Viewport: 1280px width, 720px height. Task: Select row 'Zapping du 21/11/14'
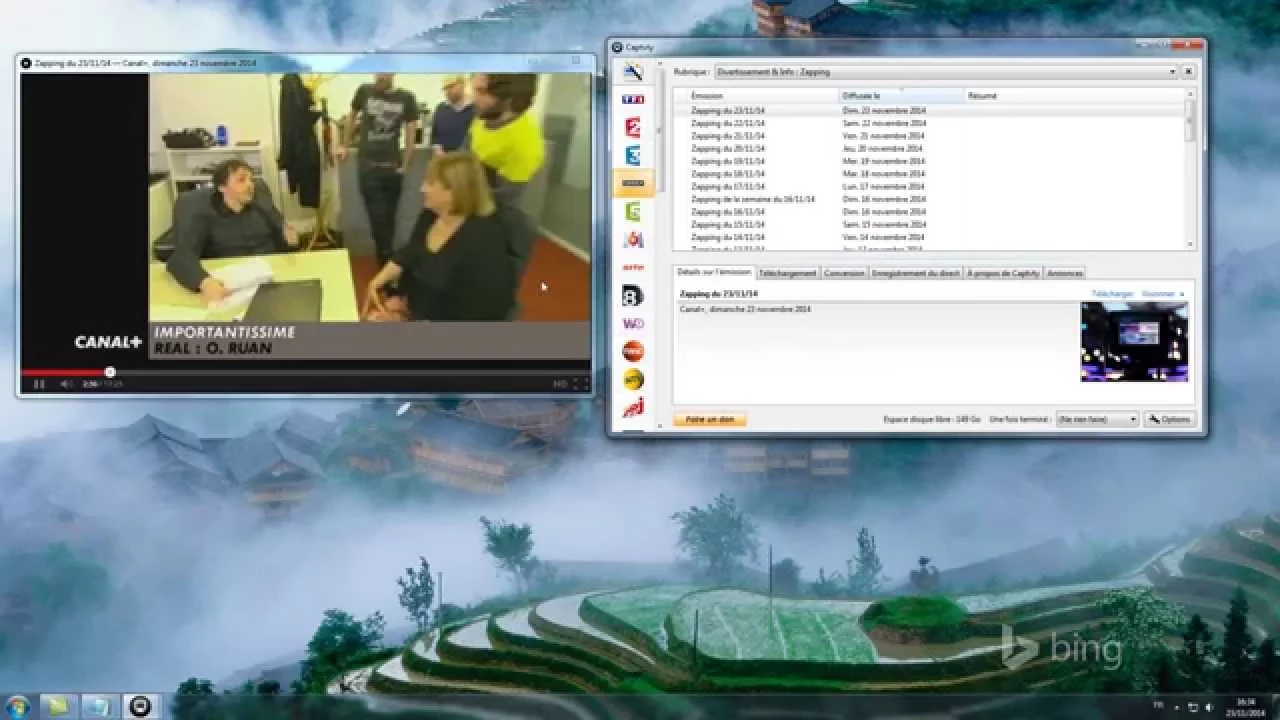pos(929,135)
